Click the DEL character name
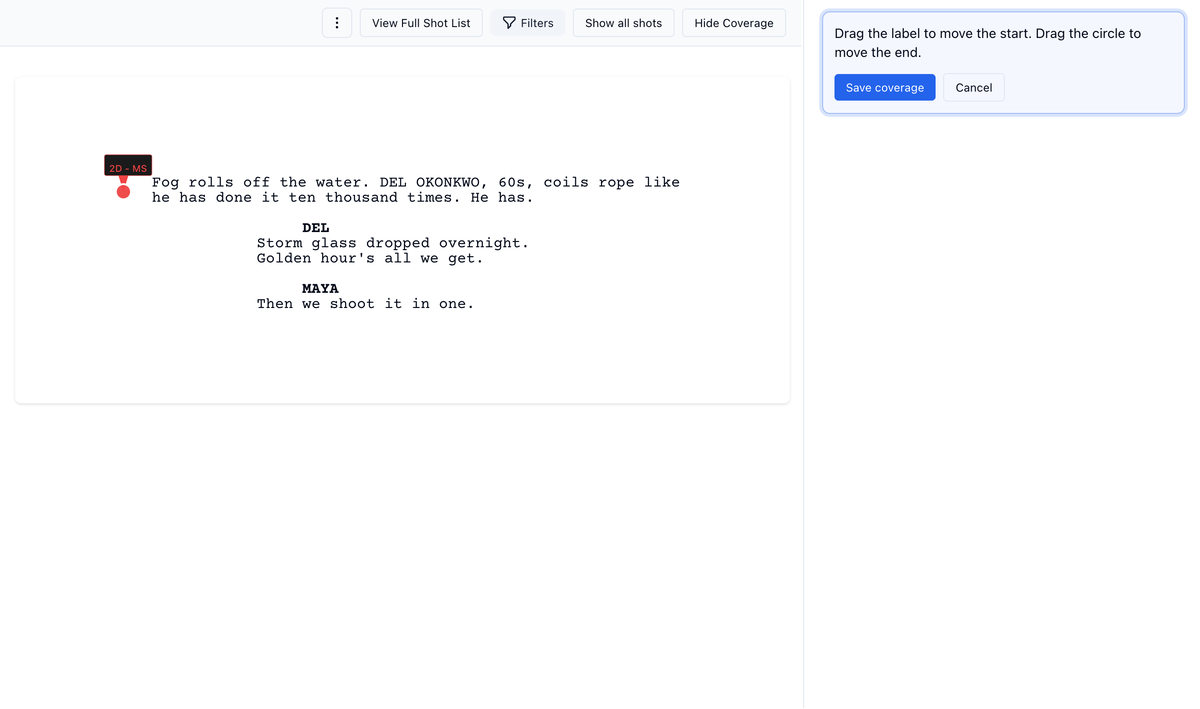 pos(316,228)
